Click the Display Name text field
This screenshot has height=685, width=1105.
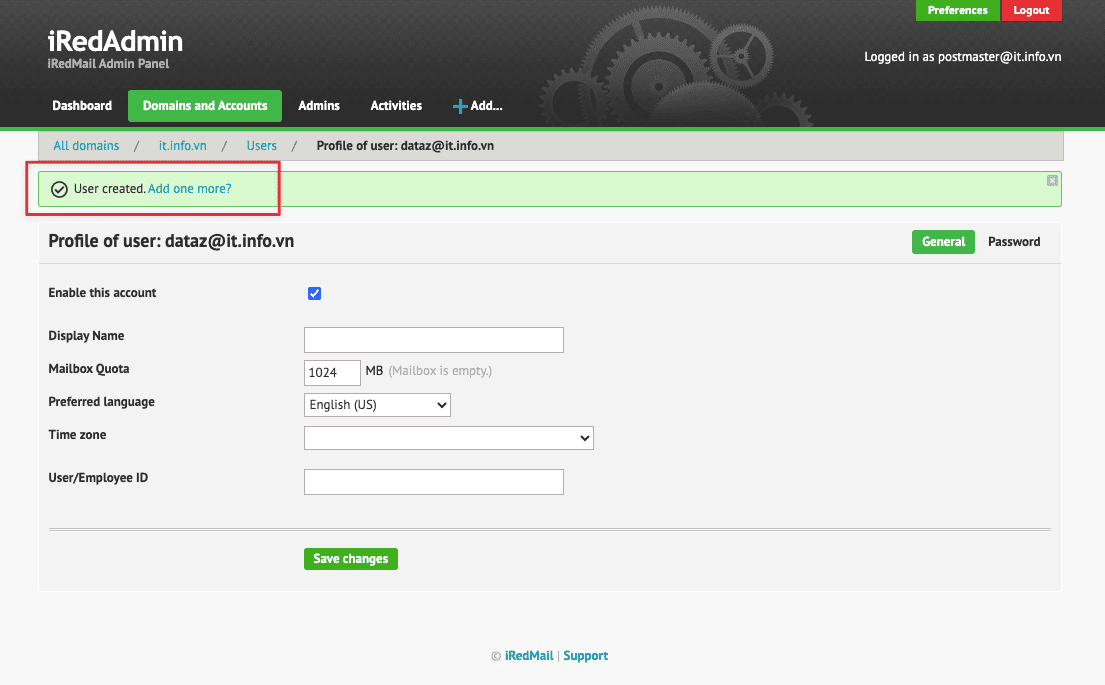click(433, 340)
